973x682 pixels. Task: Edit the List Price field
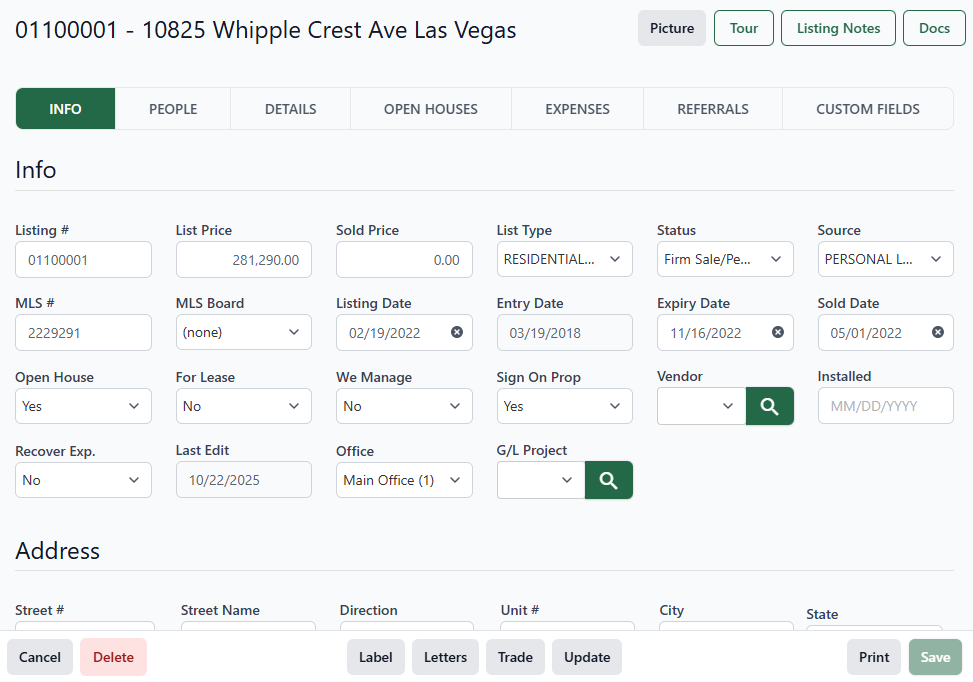tap(243, 259)
